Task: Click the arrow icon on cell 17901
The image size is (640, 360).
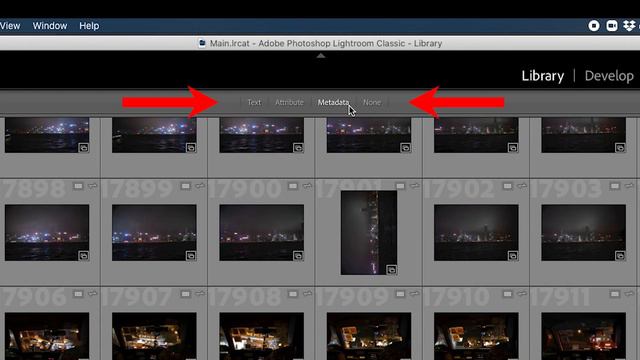Action: (415, 186)
